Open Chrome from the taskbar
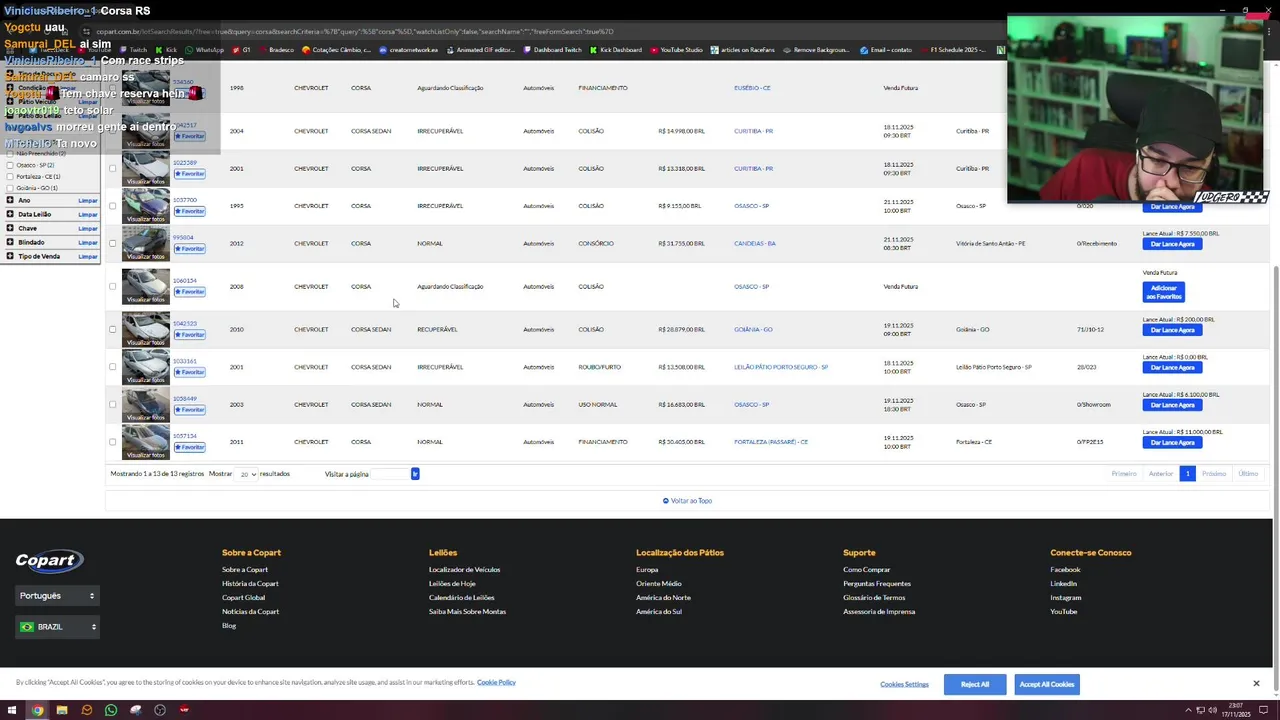Image resolution: width=1280 pixels, height=720 pixels. pyautogui.click(x=37, y=710)
